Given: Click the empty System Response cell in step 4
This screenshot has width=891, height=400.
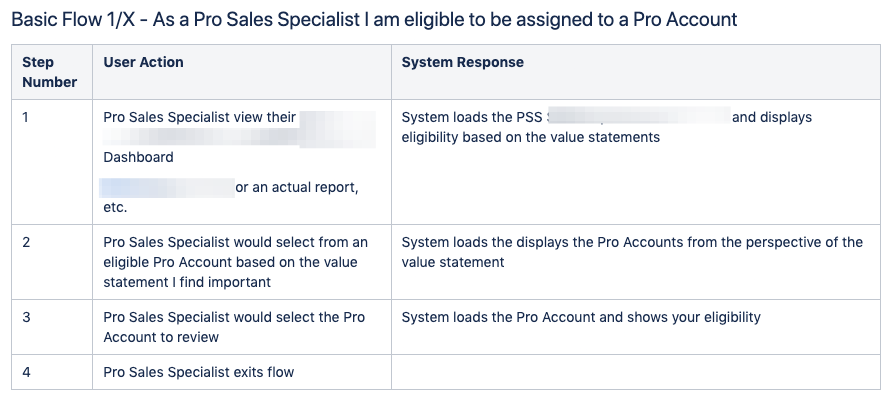Looking at the screenshot, I should (635, 373).
